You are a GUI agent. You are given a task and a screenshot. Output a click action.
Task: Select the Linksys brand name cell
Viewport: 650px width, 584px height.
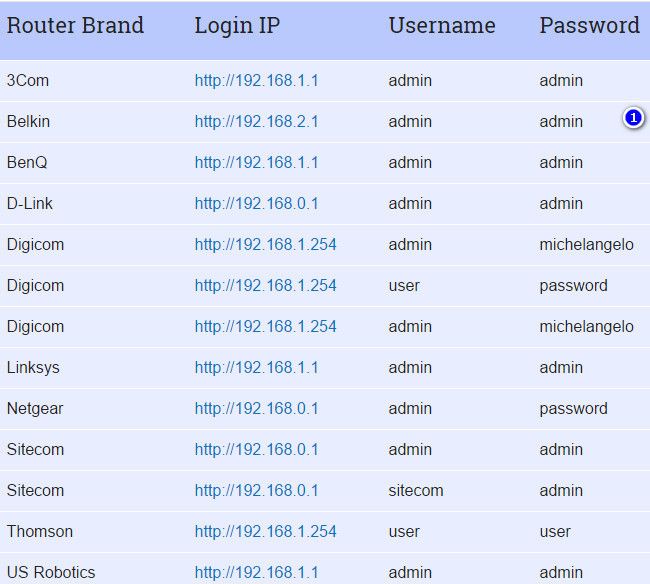pyautogui.click(x=33, y=368)
